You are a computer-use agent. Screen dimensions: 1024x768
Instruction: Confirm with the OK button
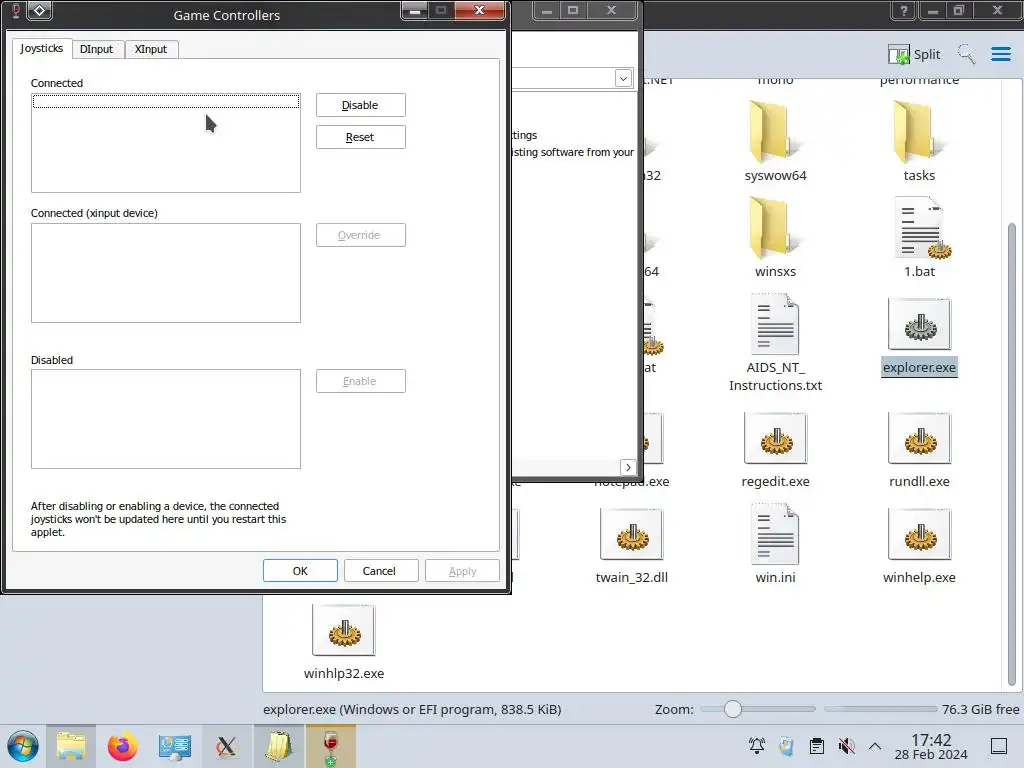[x=300, y=571]
